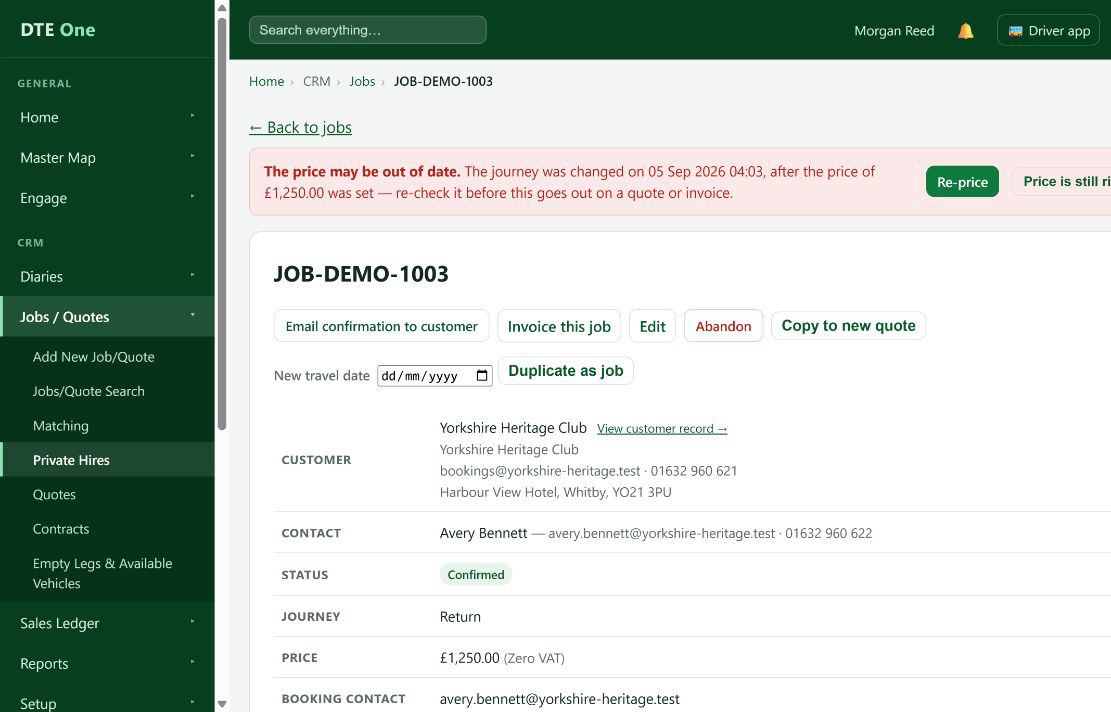Click the Re-price button

(x=962, y=182)
